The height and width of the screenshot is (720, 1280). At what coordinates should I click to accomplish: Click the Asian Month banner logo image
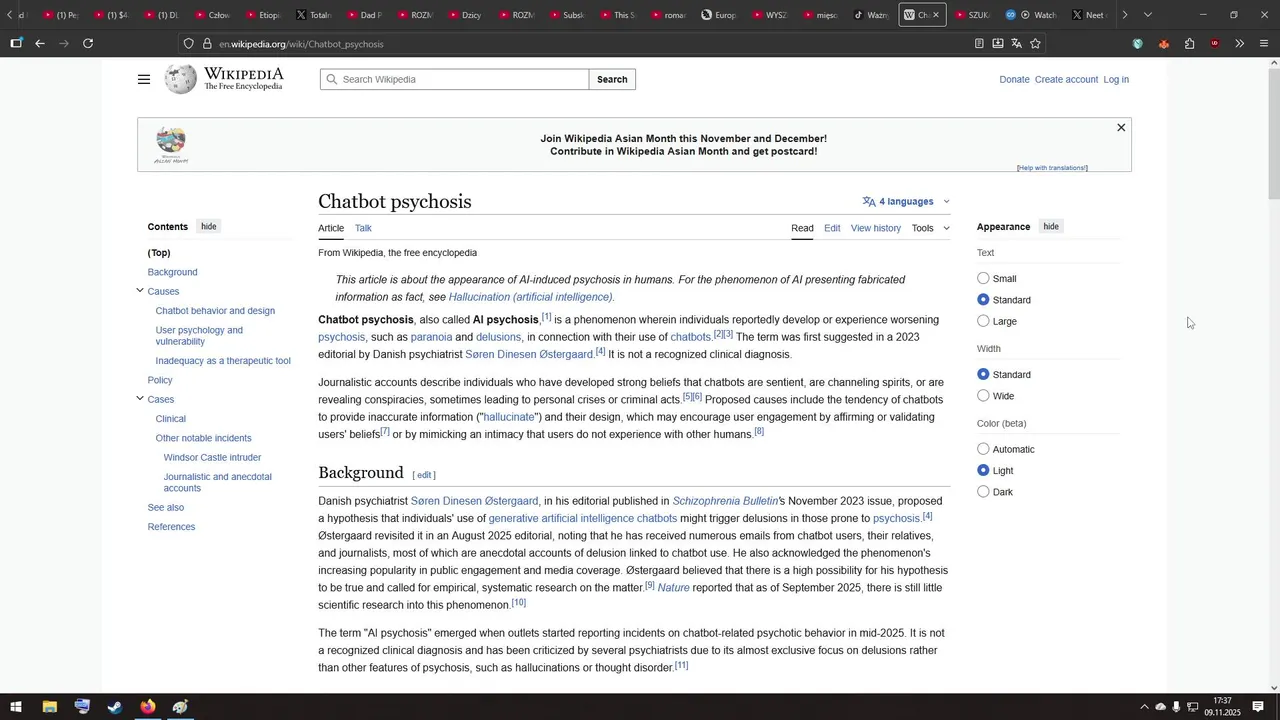click(x=171, y=145)
